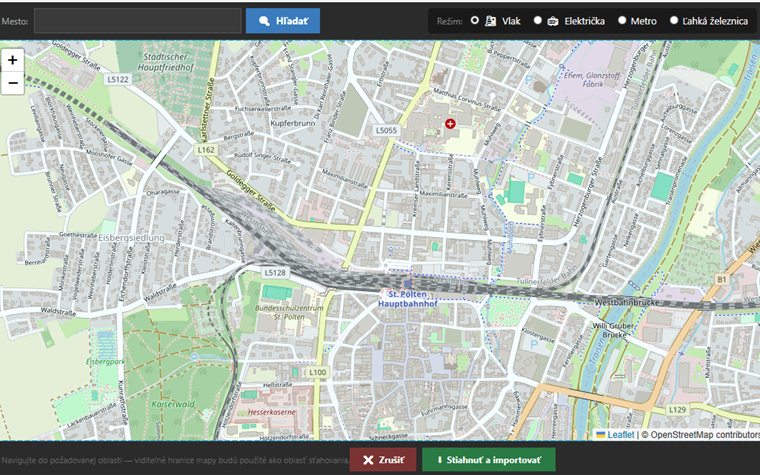The image size is (760, 475).
Task: Click the B1 road shield on map
Action: (722, 279)
